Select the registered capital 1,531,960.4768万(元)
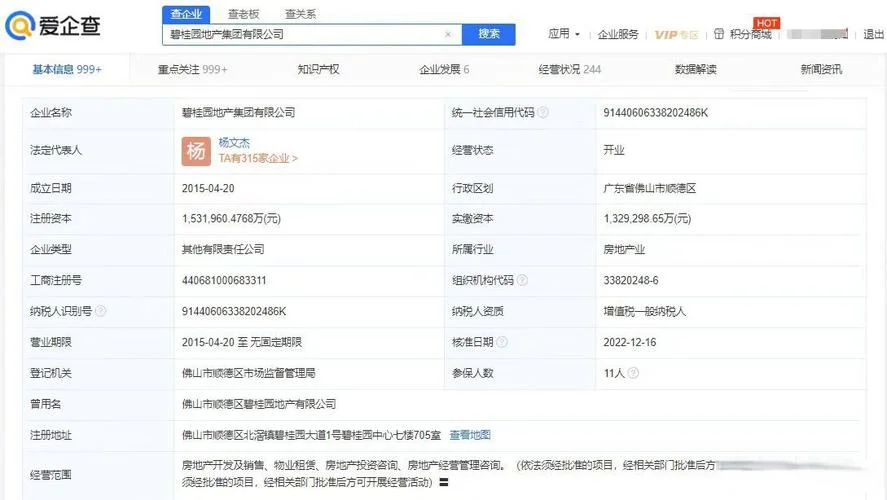 (x=231, y=219)
